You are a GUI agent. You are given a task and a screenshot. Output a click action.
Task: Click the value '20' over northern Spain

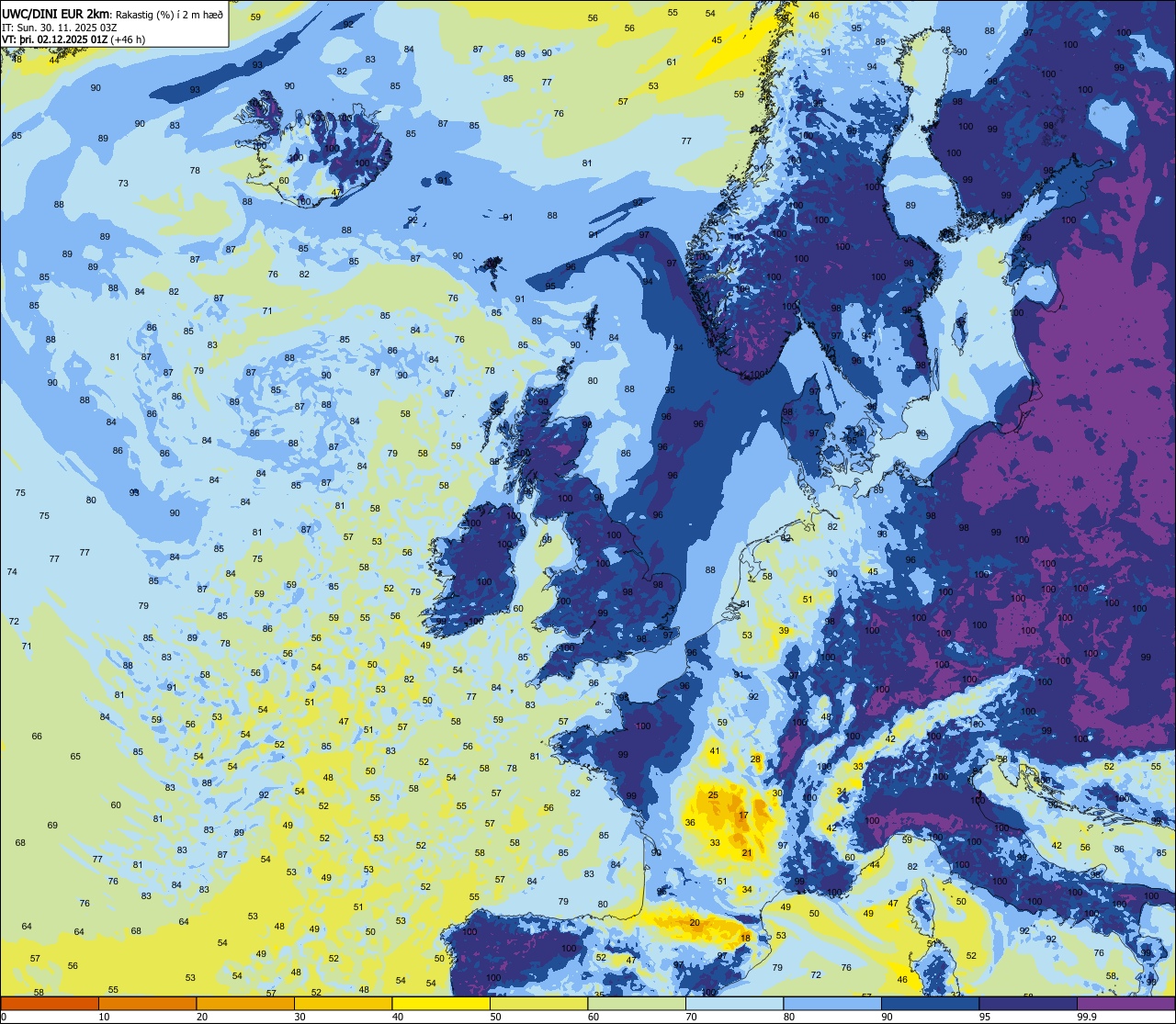click(695, 922)
